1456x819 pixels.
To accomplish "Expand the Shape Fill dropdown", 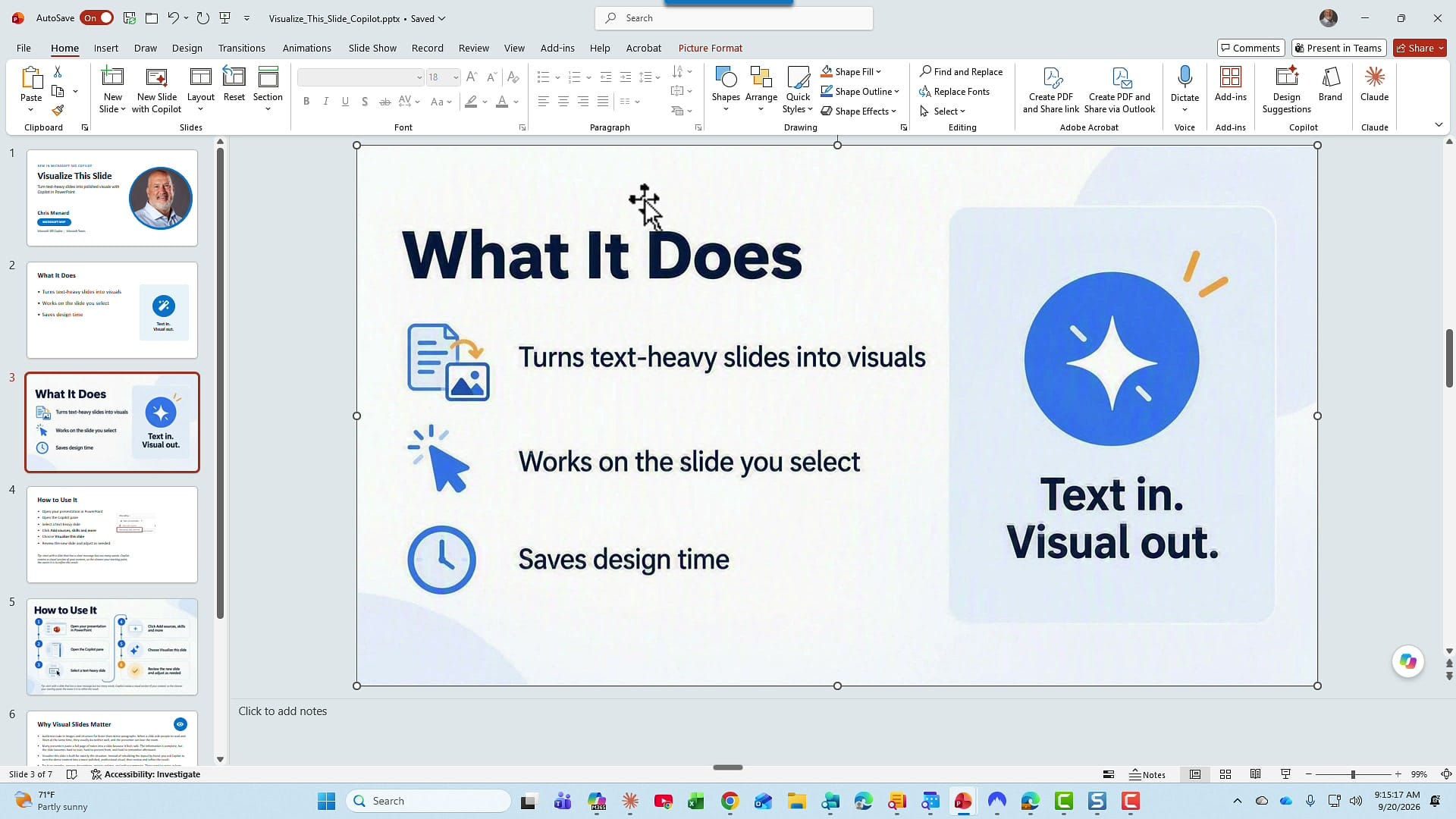I will 879,72.
